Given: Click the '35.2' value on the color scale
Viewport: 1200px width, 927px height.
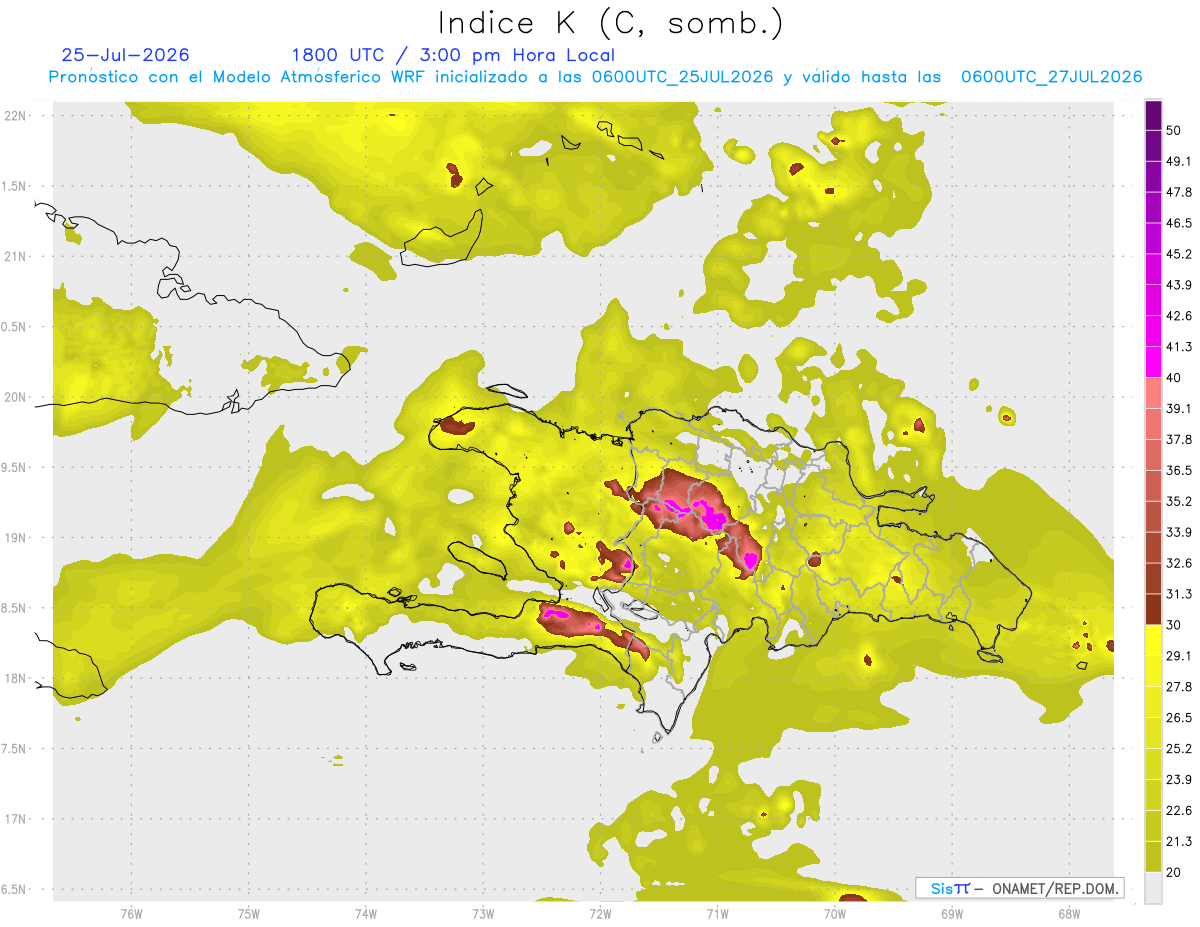Looking at the screenshot, I should pyautogui.click(x=1180, y=501).
